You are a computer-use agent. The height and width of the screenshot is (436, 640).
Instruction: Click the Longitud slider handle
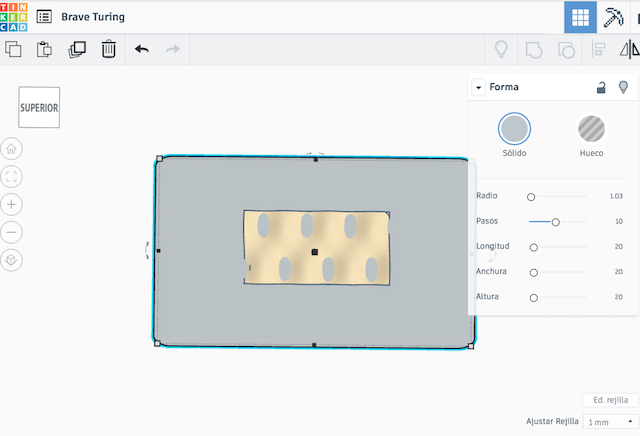(533, 247)
